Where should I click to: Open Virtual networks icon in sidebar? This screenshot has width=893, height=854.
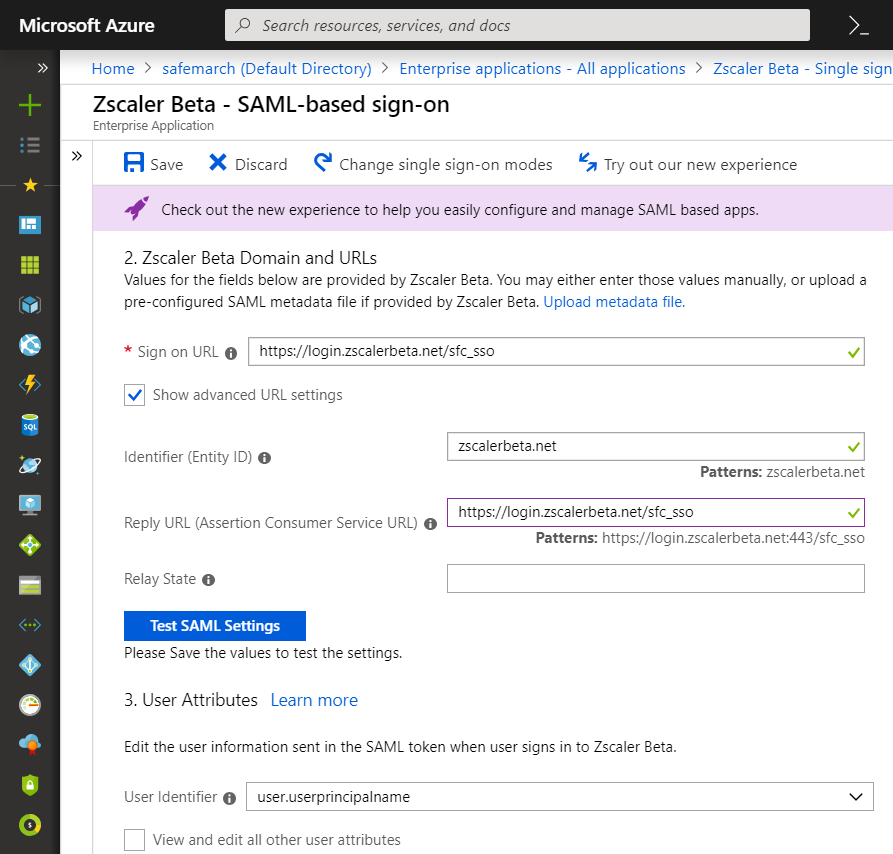tap(30, 625)
